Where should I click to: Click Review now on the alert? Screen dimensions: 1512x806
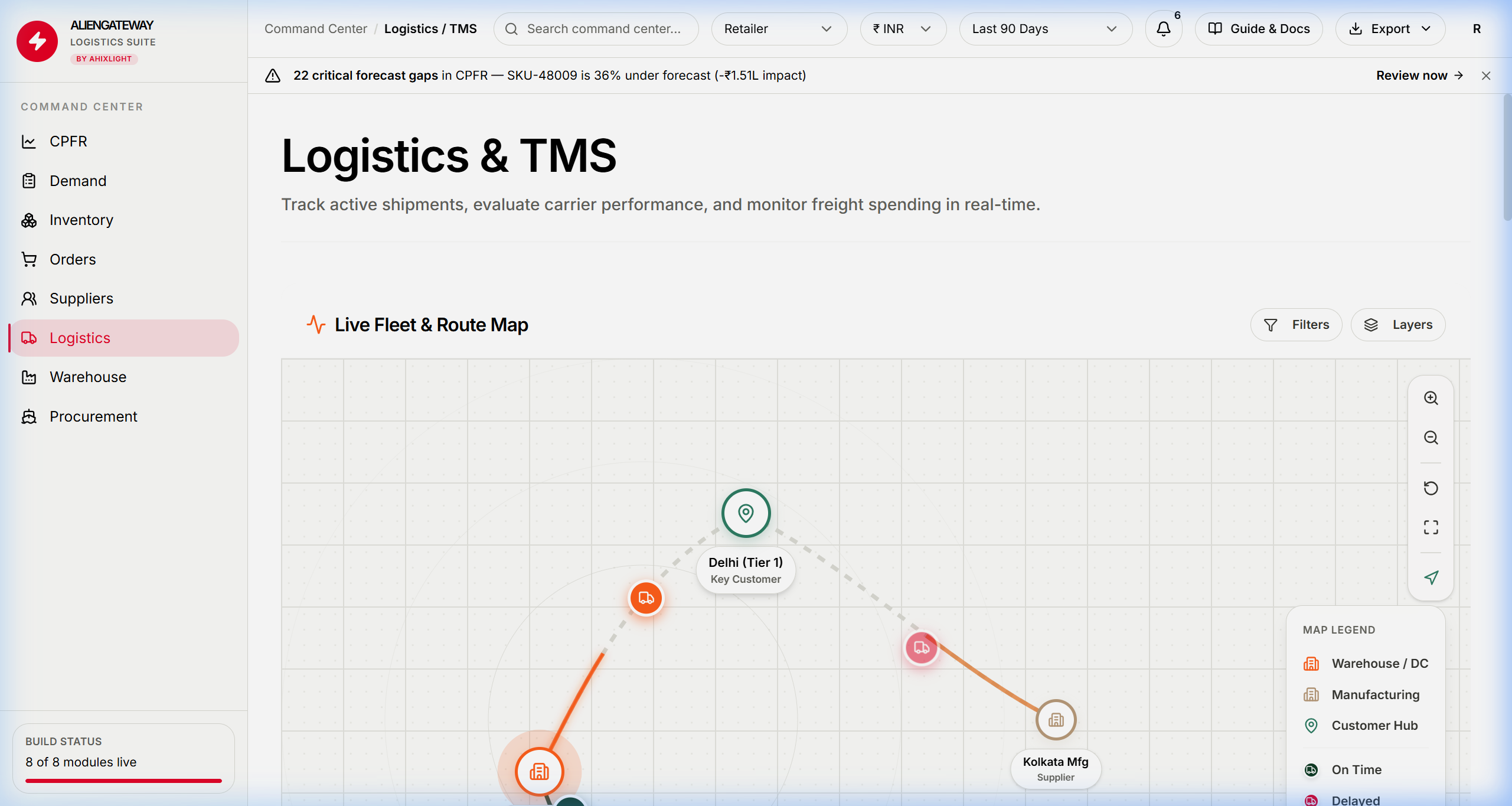1419,76
